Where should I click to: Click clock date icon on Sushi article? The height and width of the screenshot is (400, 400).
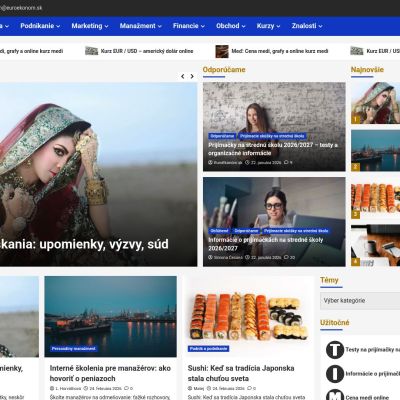(x=209, y=388)
